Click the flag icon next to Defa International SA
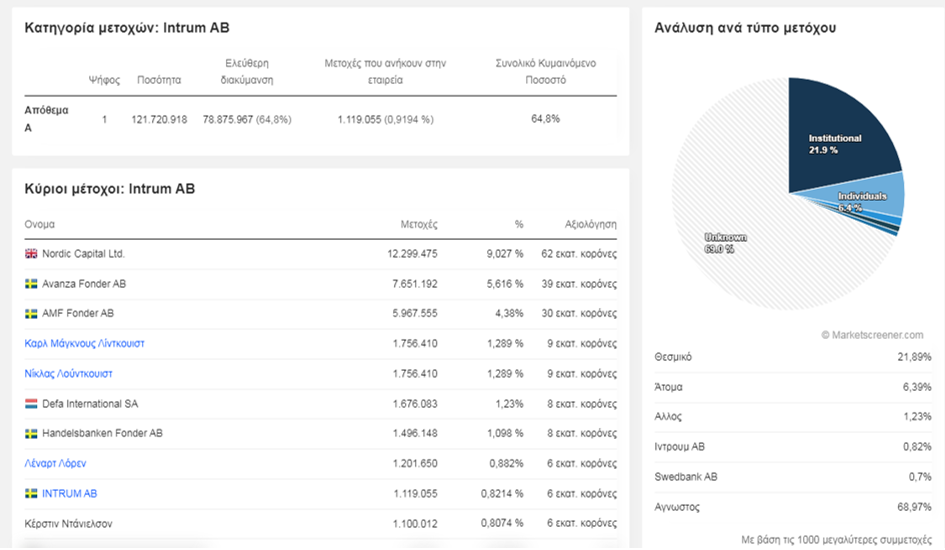 pyautogui.click(x=31, y=404)
